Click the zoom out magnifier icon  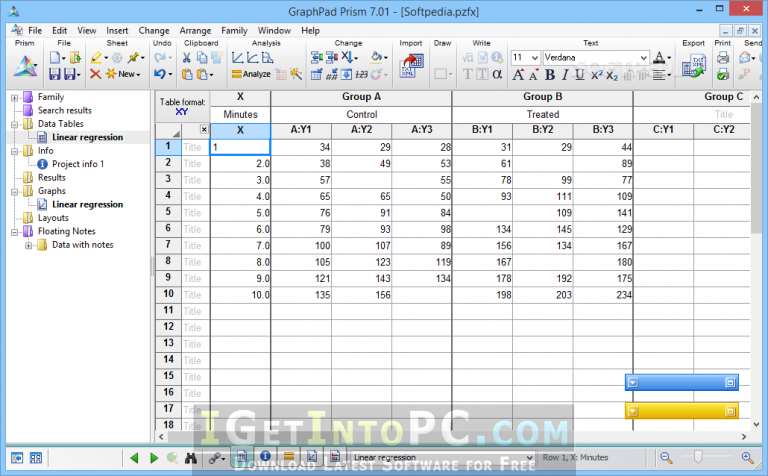(666, 458)
